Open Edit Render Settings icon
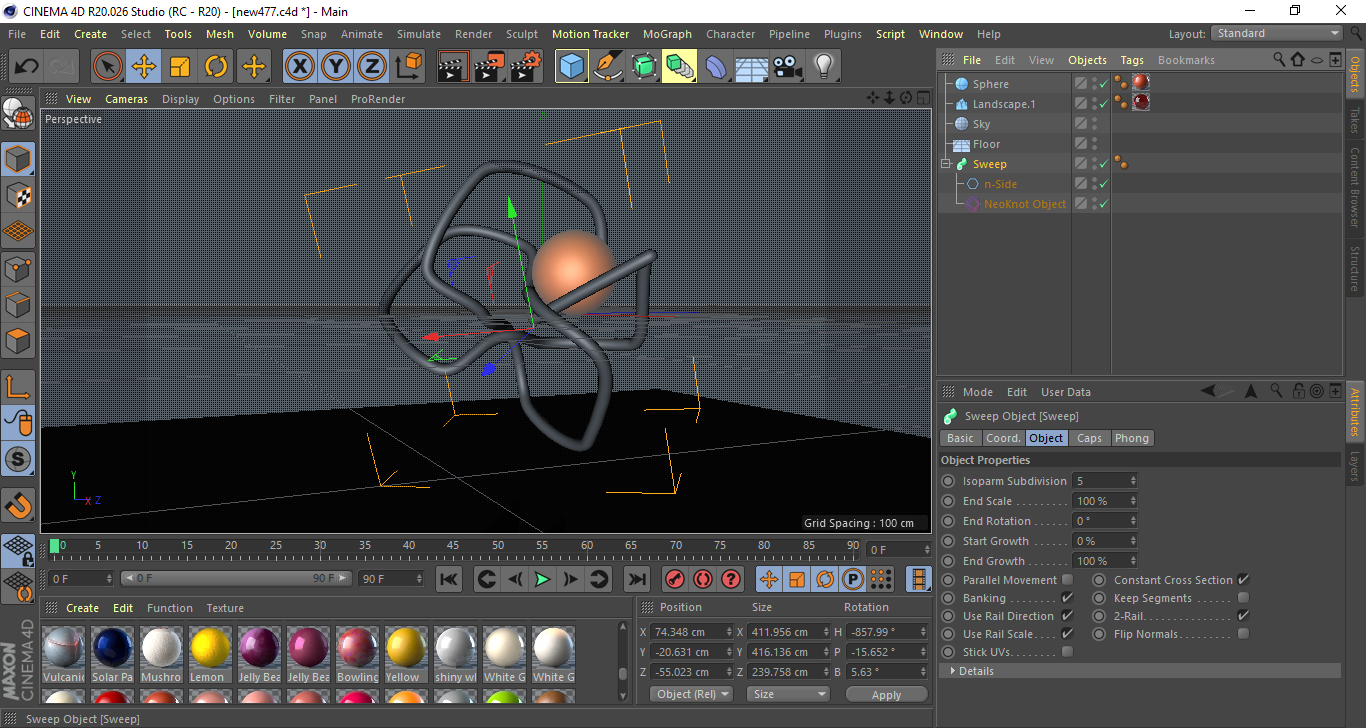 (x=526, y=67)
